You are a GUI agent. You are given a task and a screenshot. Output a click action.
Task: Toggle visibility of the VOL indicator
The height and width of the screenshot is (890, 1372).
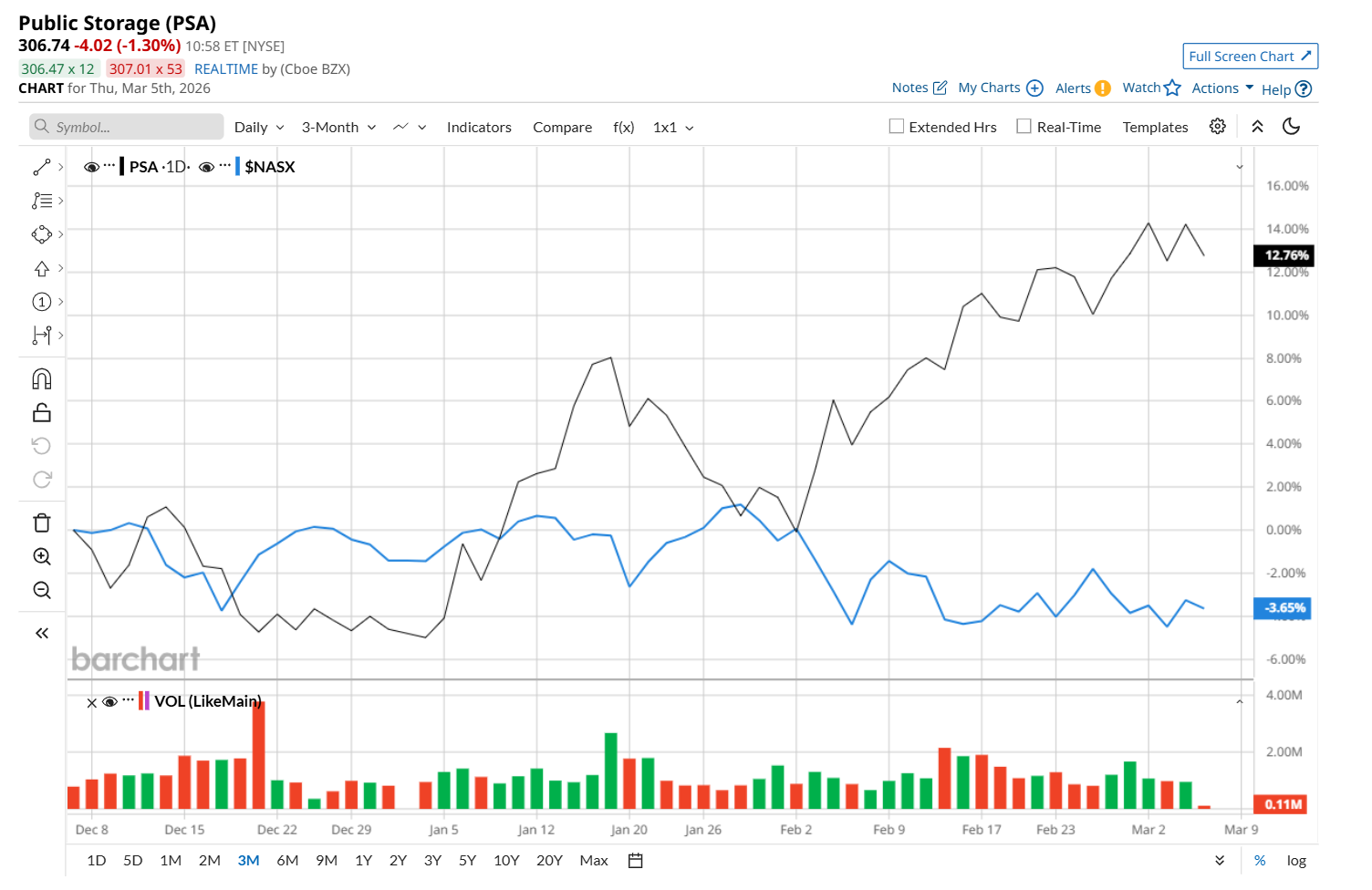(109, 701)
